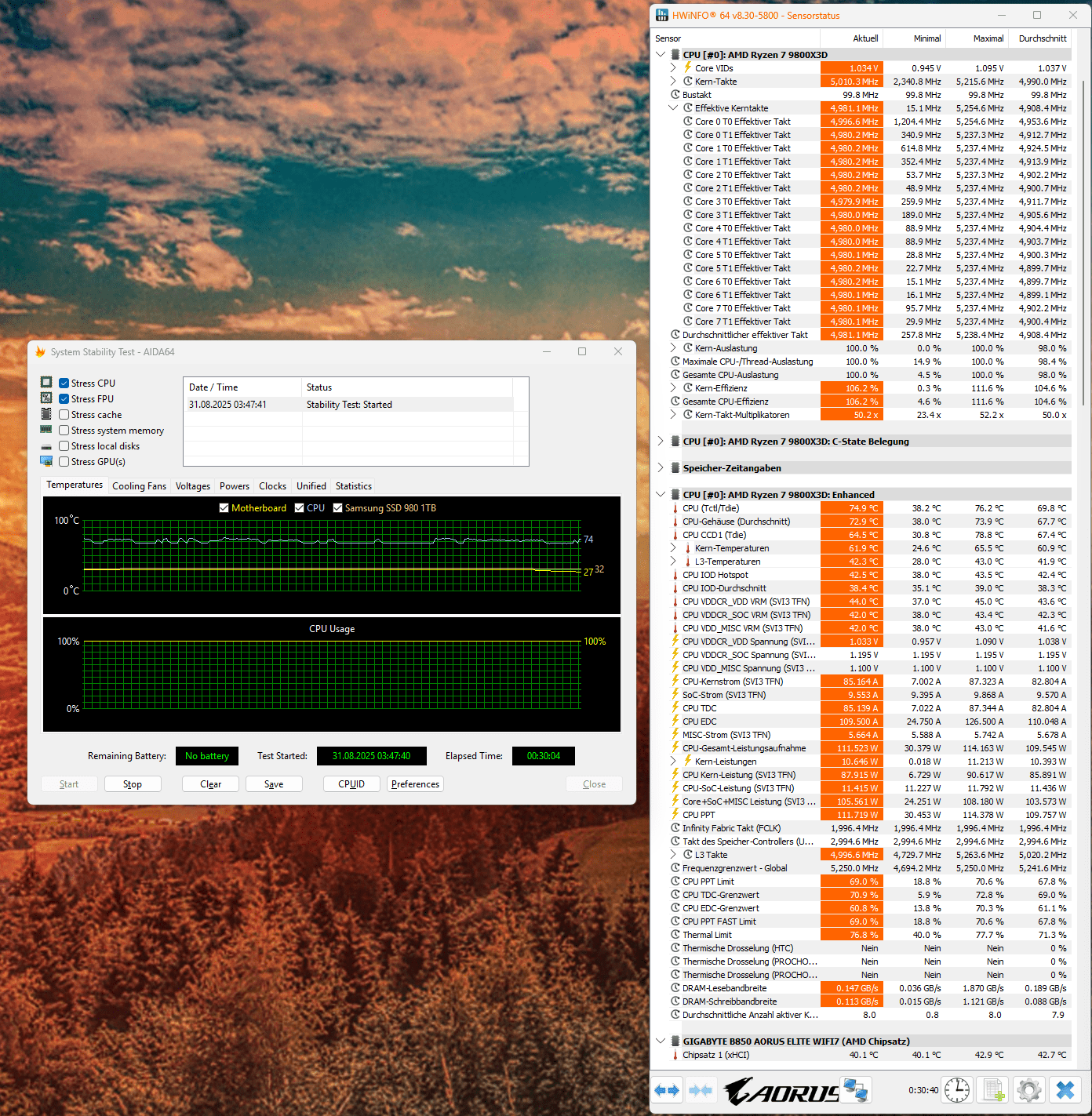Toggle the CPU graph checkbox

(300, 508)
